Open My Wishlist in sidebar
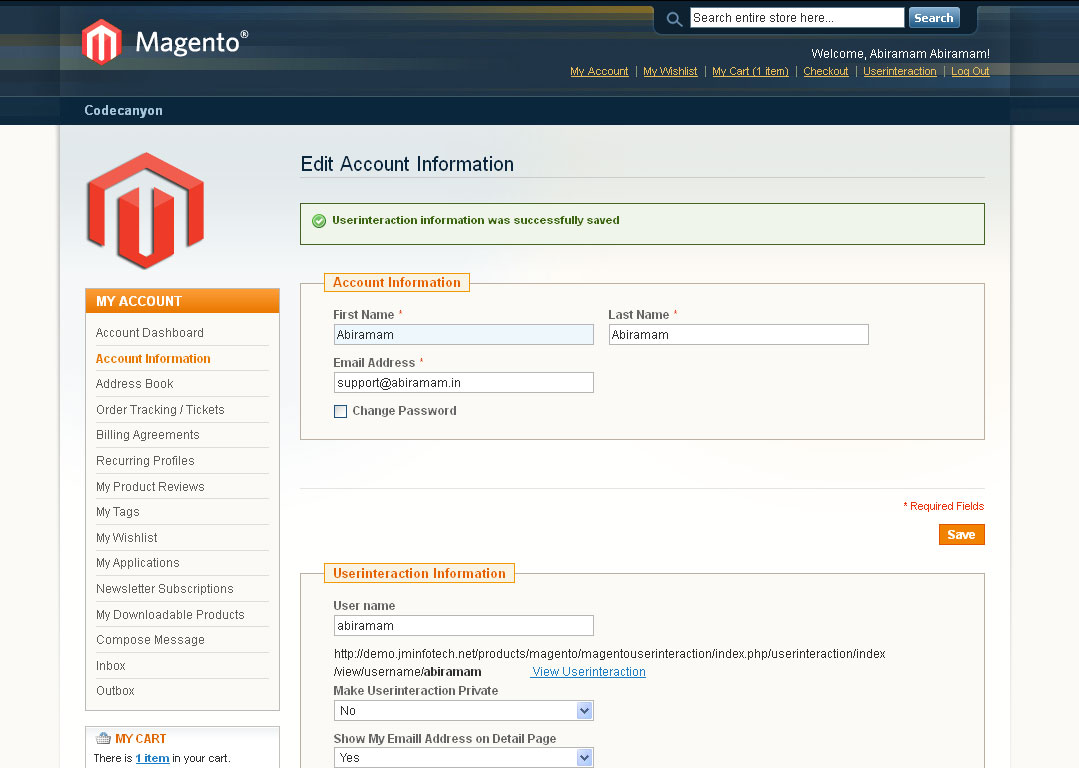 127,537
